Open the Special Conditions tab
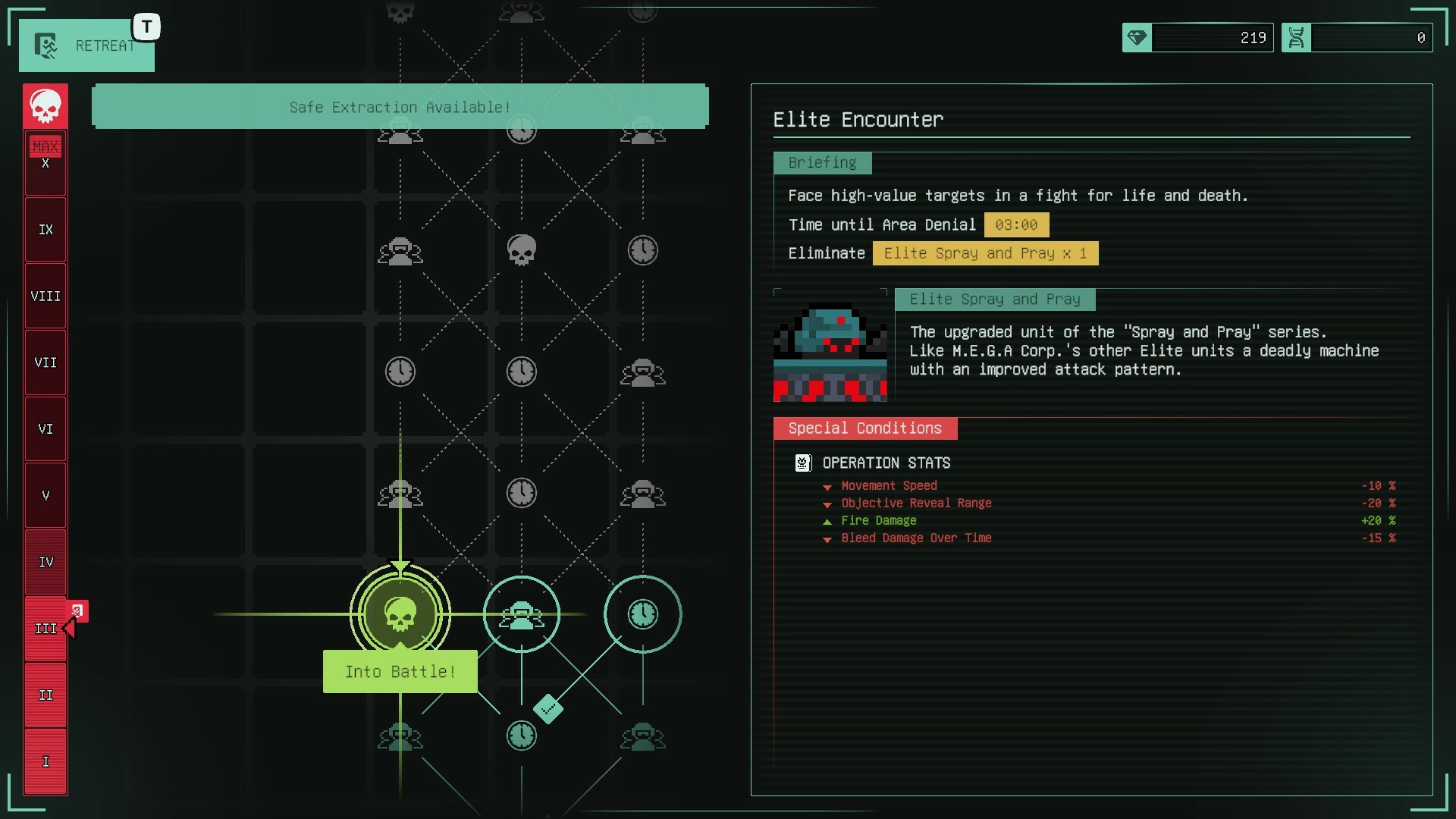 865,428
